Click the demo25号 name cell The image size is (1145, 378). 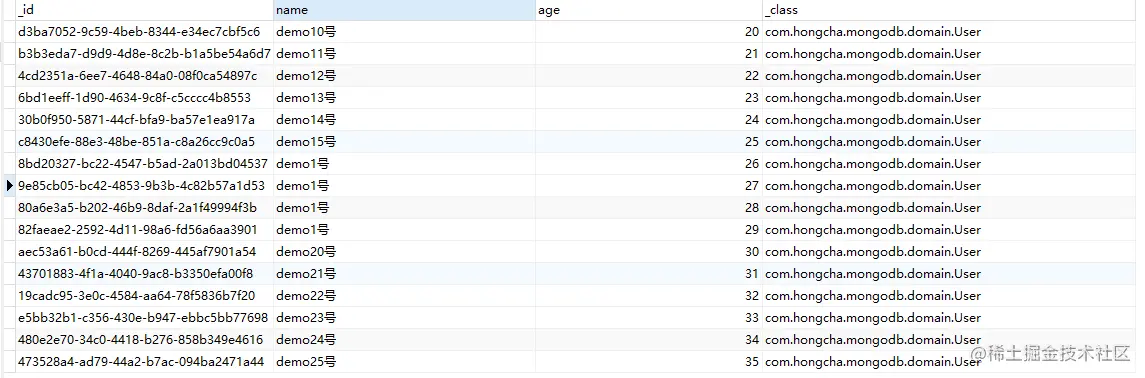point(404,361)
